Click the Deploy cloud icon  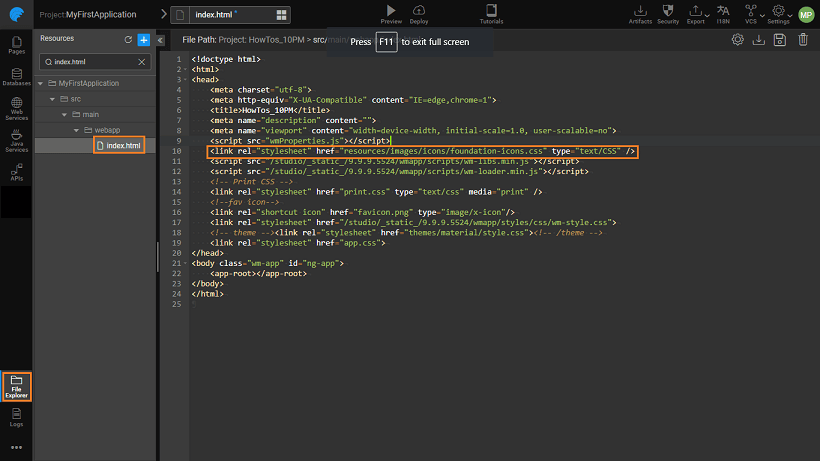pos(419,12)
